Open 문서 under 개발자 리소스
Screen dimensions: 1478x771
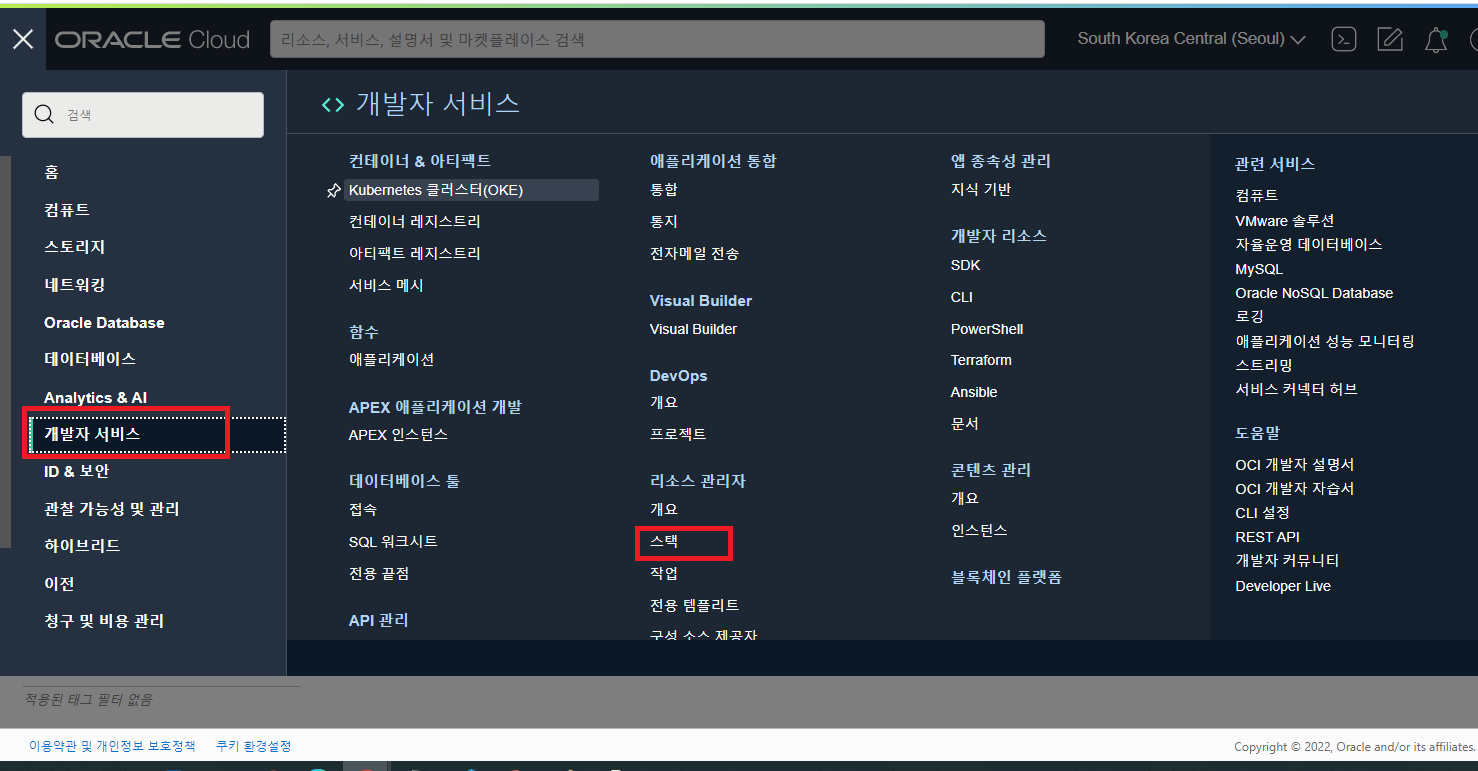965,424
